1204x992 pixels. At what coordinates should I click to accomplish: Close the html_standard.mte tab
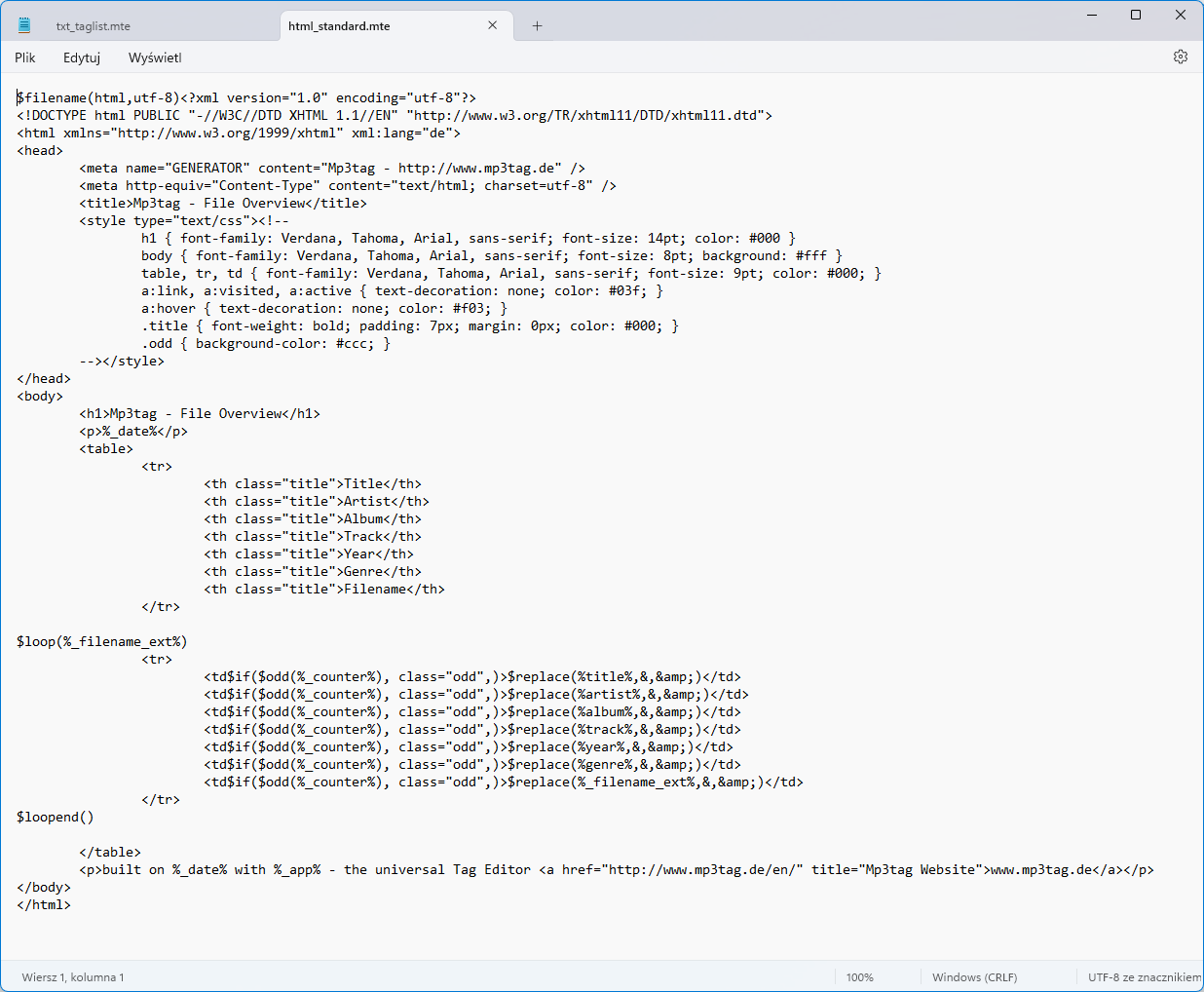pyautogui.click(x=493, y=25)
